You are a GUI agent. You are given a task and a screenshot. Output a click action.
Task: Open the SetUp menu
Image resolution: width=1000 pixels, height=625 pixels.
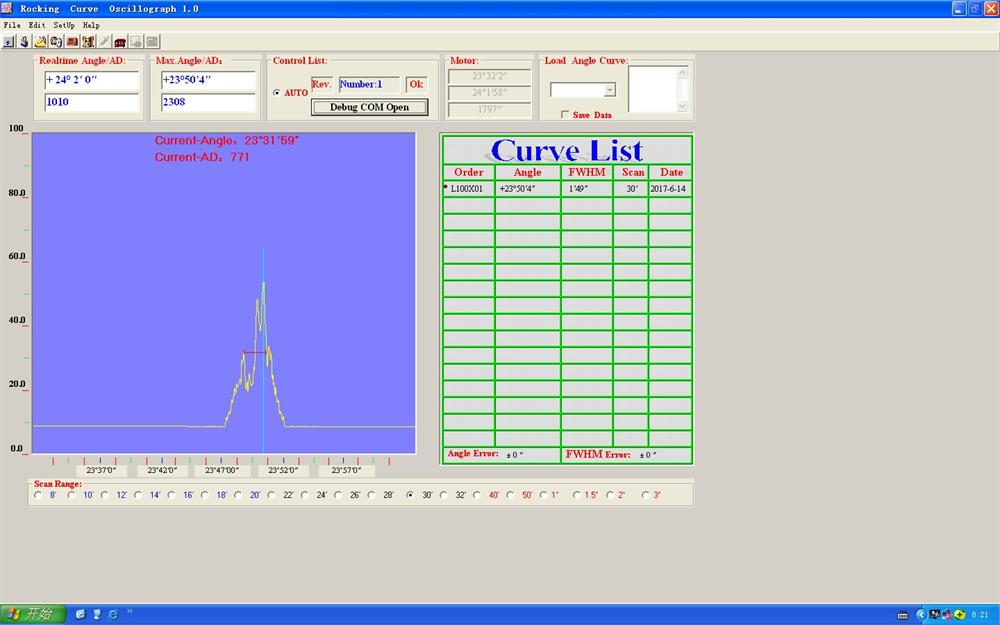[x=63, y=24]
